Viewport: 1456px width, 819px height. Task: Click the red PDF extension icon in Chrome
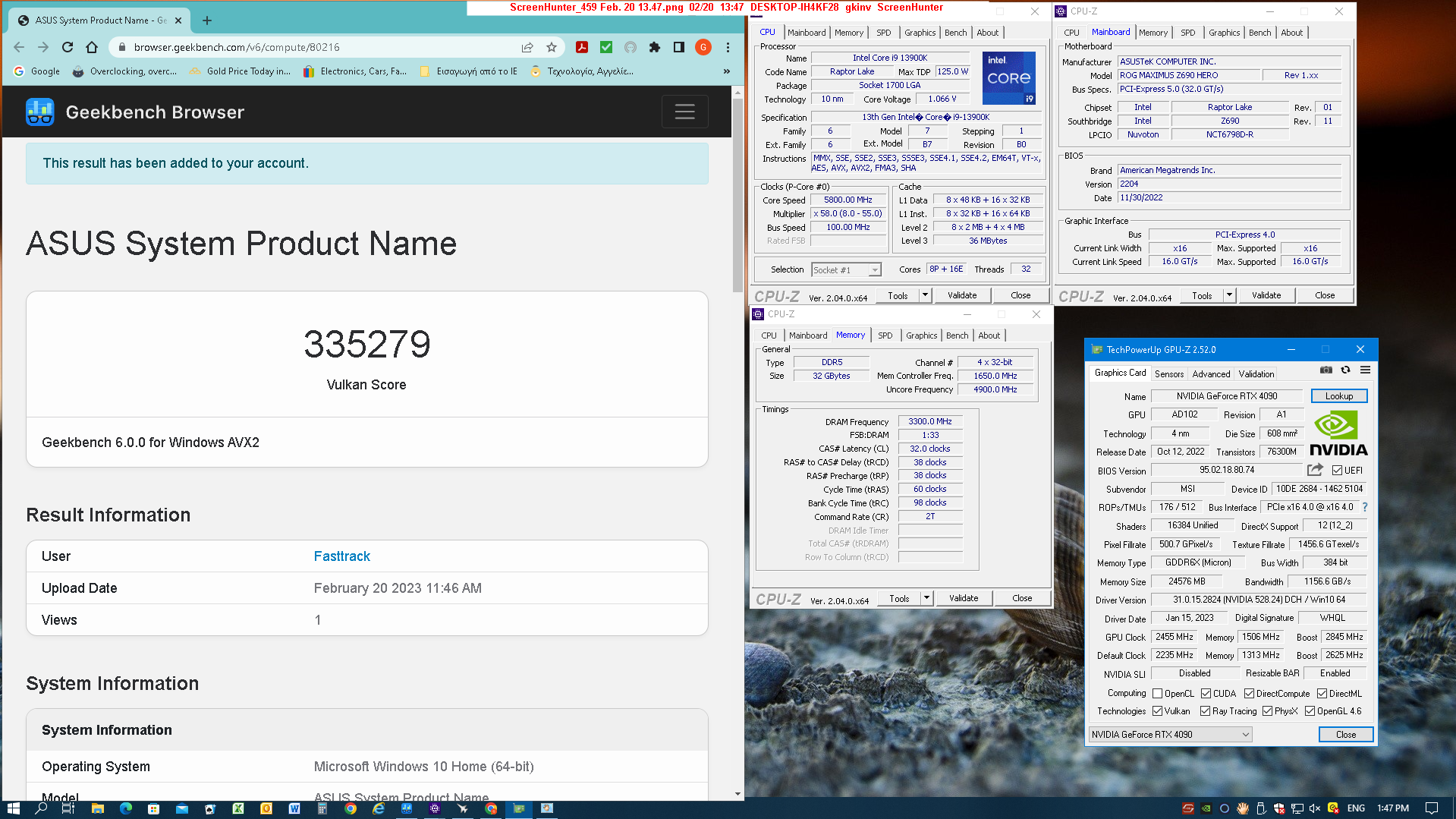(x=582, y=47)
